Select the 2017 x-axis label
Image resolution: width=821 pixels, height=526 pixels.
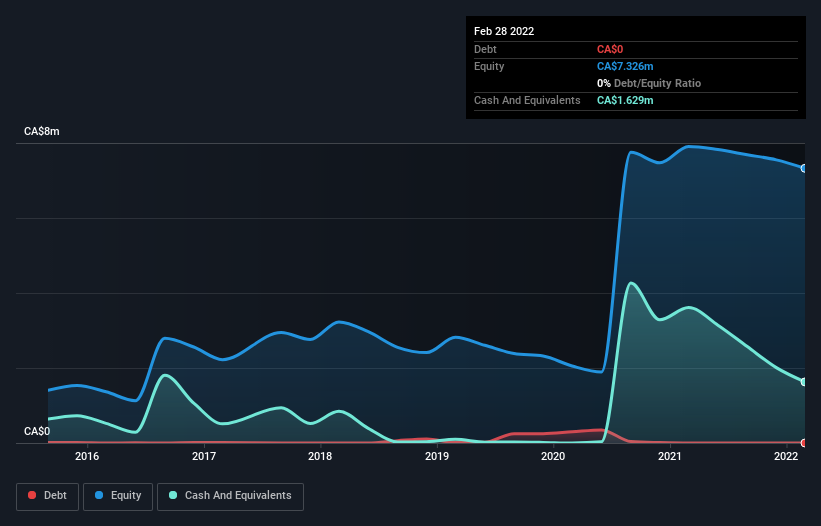[204, 456]
